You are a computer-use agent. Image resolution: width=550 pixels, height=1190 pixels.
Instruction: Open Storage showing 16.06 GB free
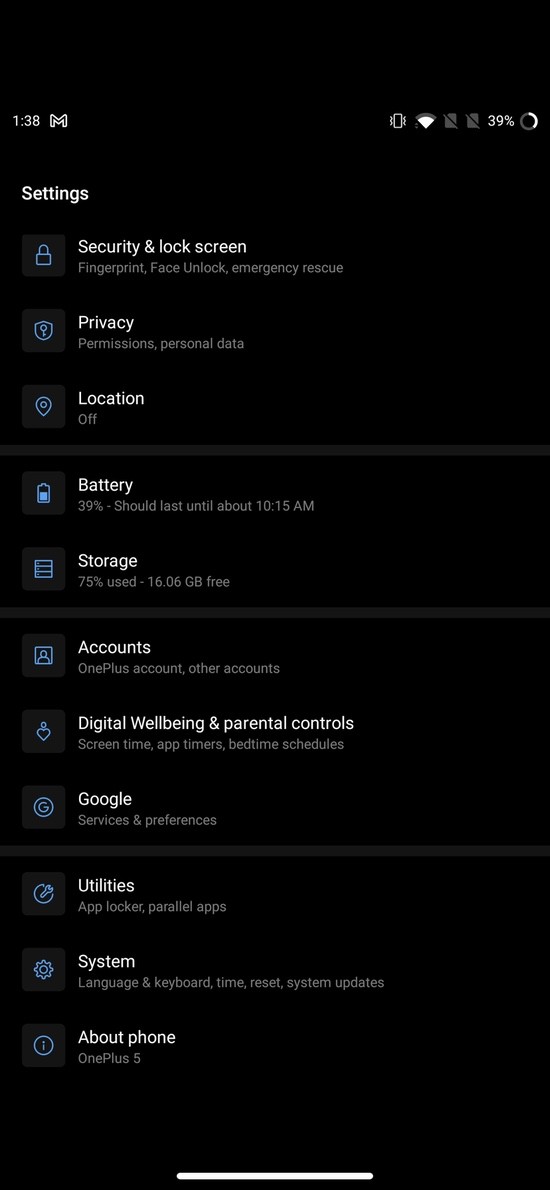[275, 570]
